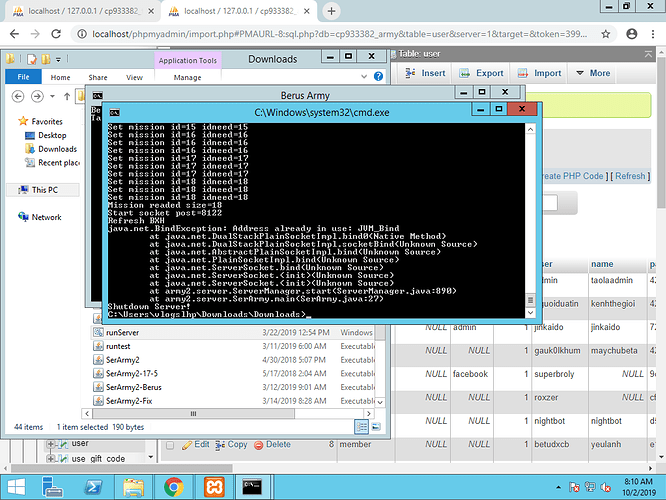Tick the checkbox beside the member row
Screen dimensions: 666x500
(x=171, y=444)
